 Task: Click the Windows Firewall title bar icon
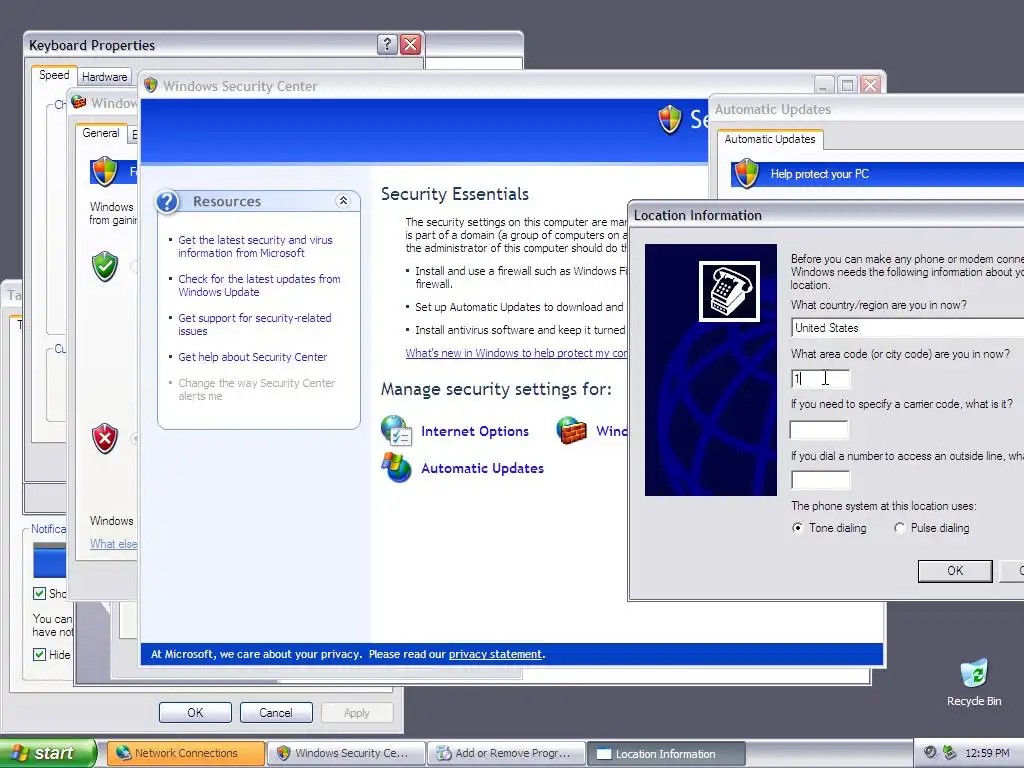(x=79, y=103)
